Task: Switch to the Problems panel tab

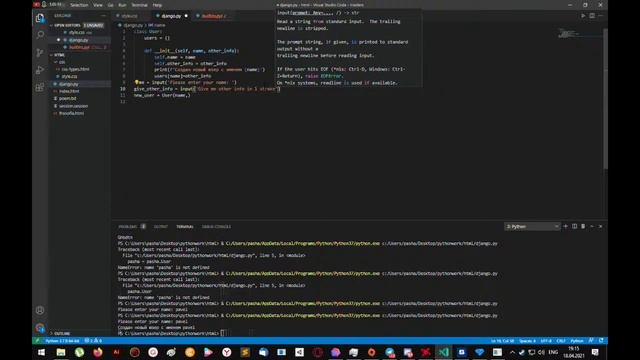Action: point(131,227)
